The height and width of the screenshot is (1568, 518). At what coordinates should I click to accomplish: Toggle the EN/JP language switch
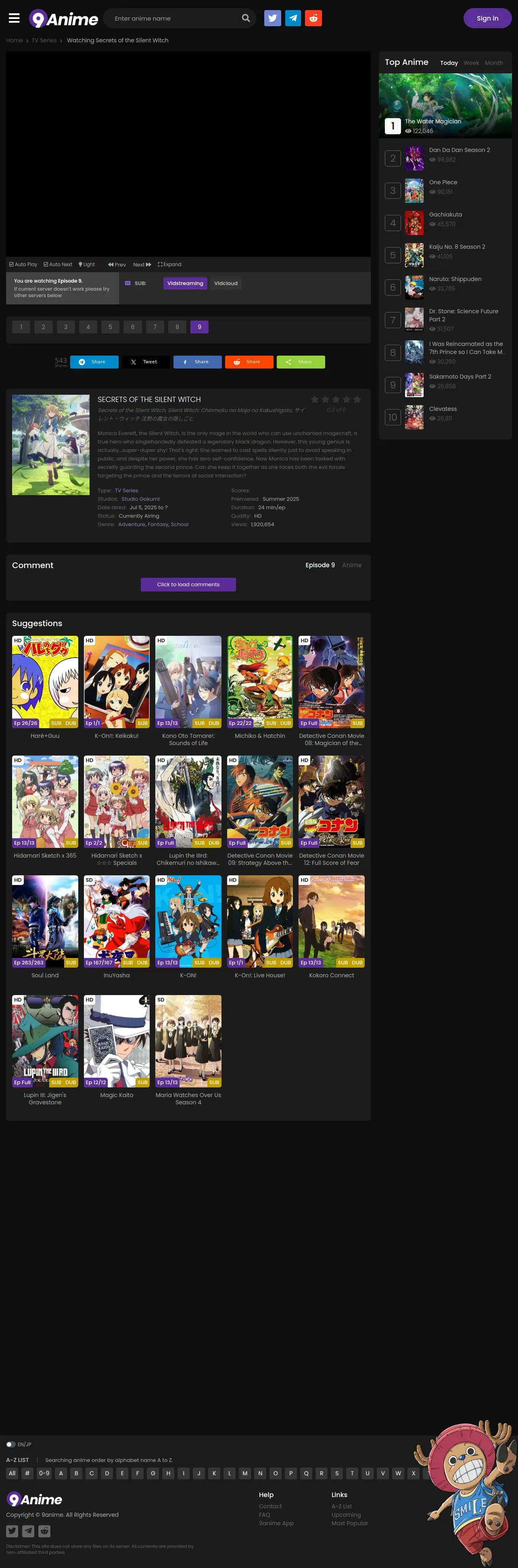click(10, 1444)
